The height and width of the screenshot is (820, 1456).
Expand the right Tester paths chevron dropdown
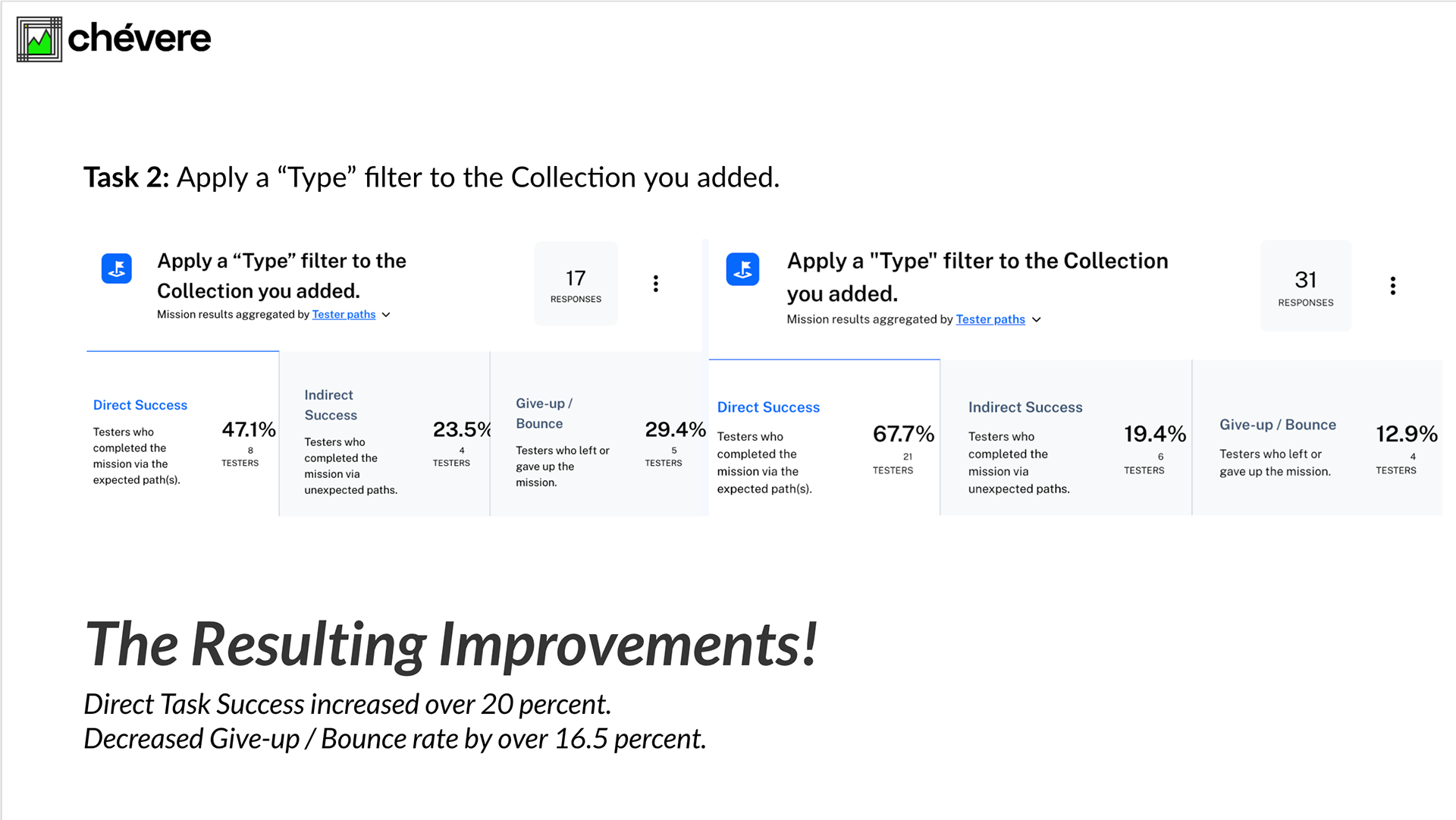coord(1037,320)
